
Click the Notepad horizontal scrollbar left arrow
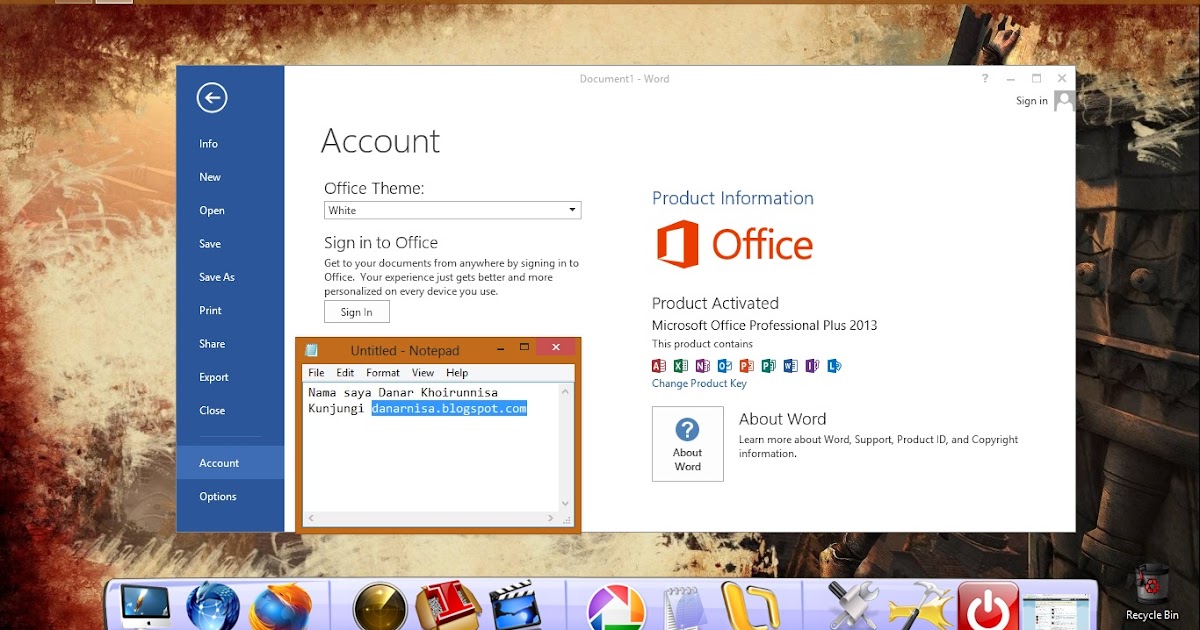pos(311,518)
